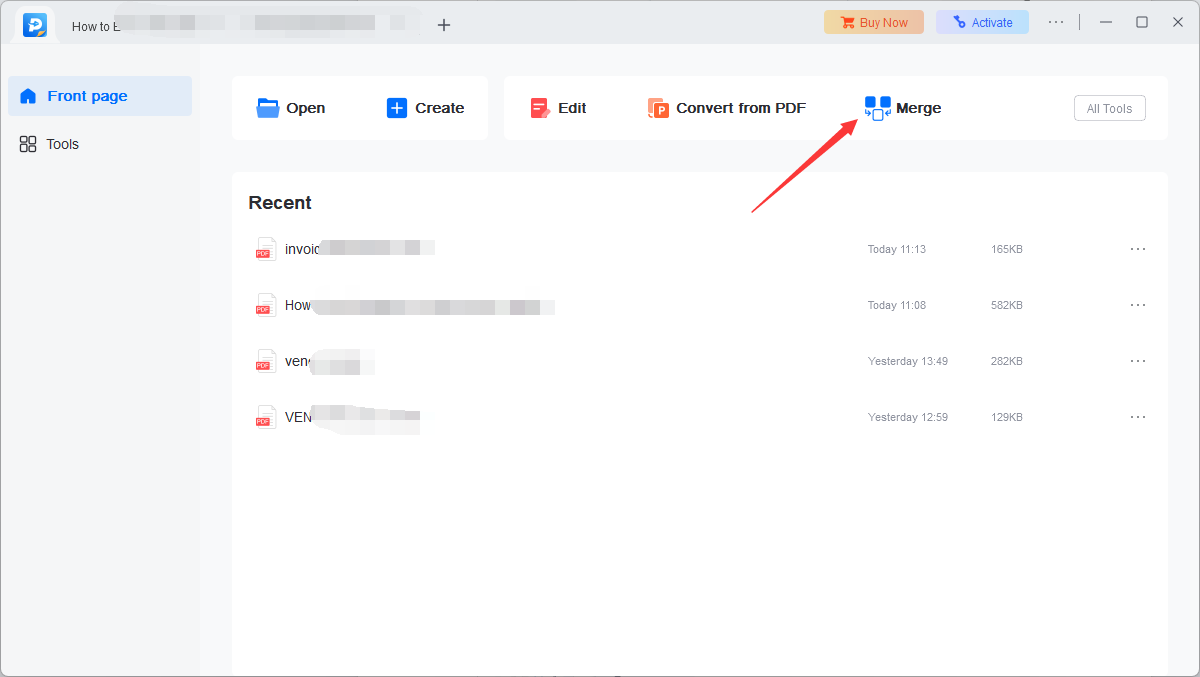Open the All Tools button
1200x677 pixels.
1110,108
